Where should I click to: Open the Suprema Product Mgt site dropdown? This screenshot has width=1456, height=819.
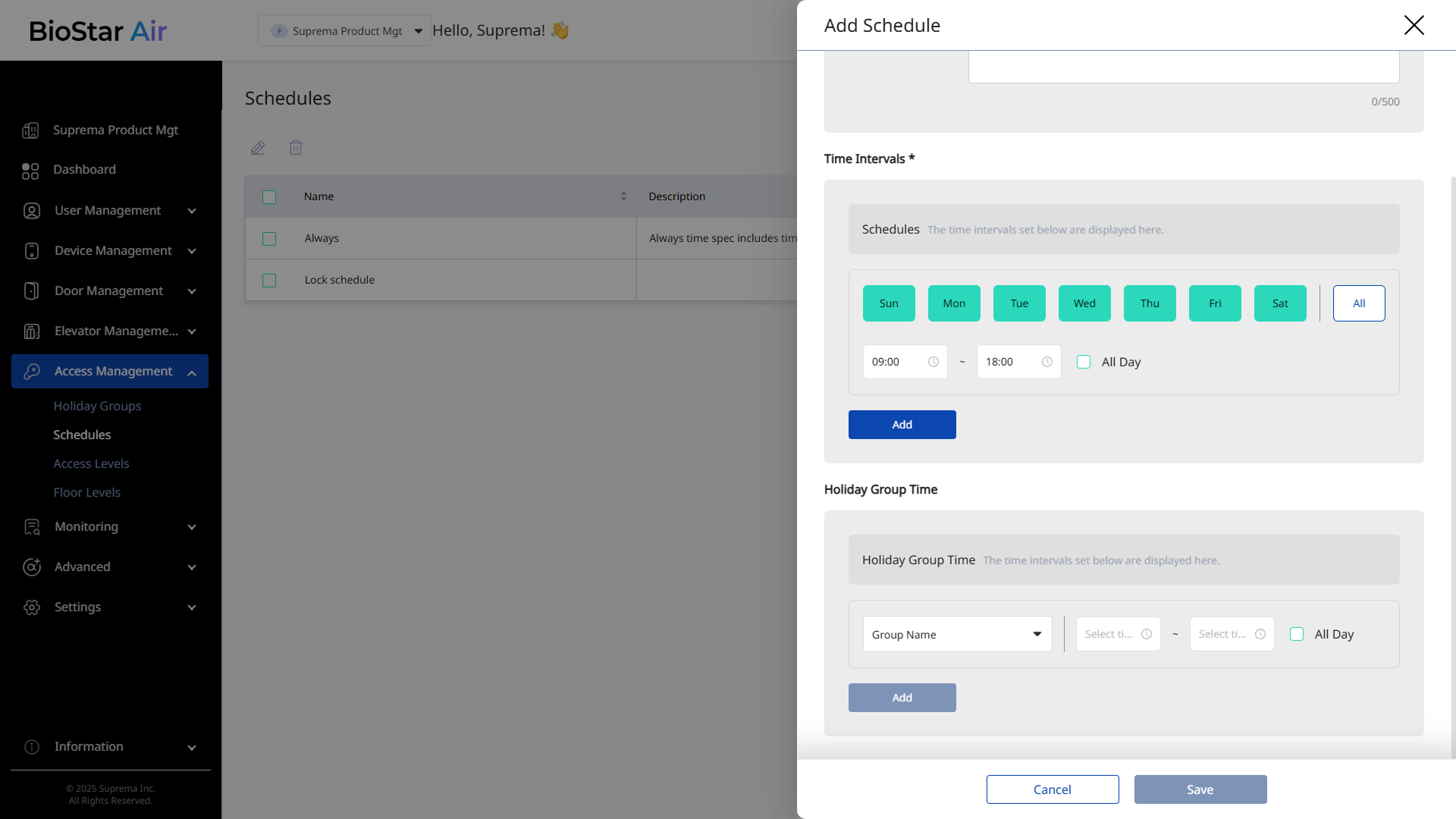345,31
